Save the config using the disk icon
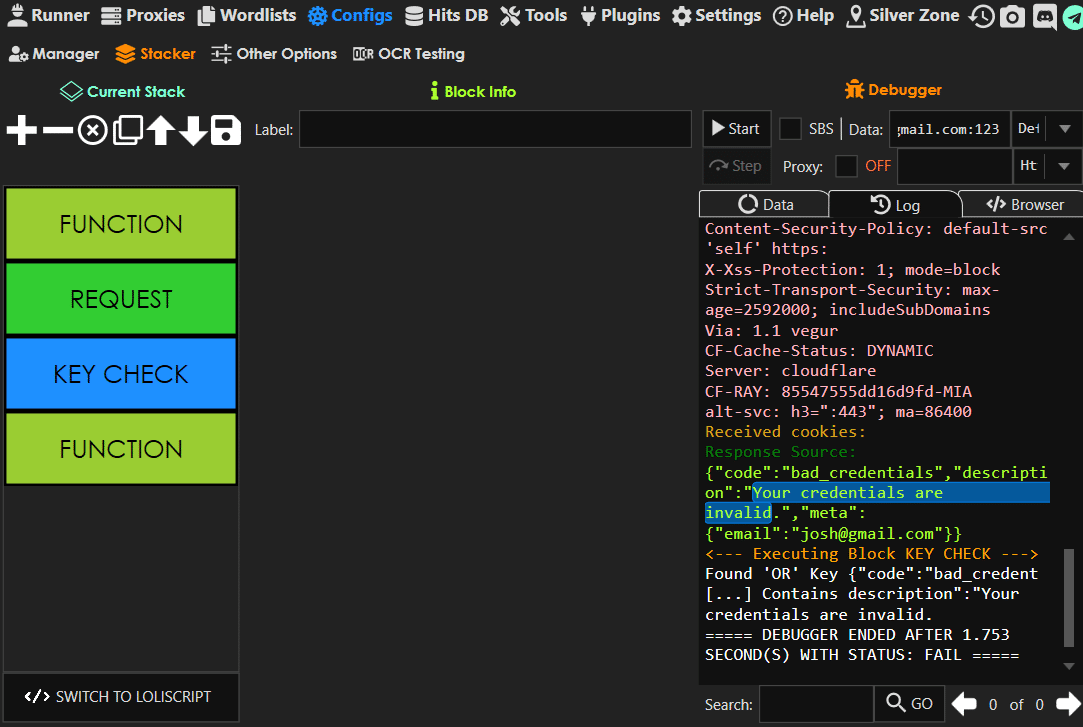 224,130
